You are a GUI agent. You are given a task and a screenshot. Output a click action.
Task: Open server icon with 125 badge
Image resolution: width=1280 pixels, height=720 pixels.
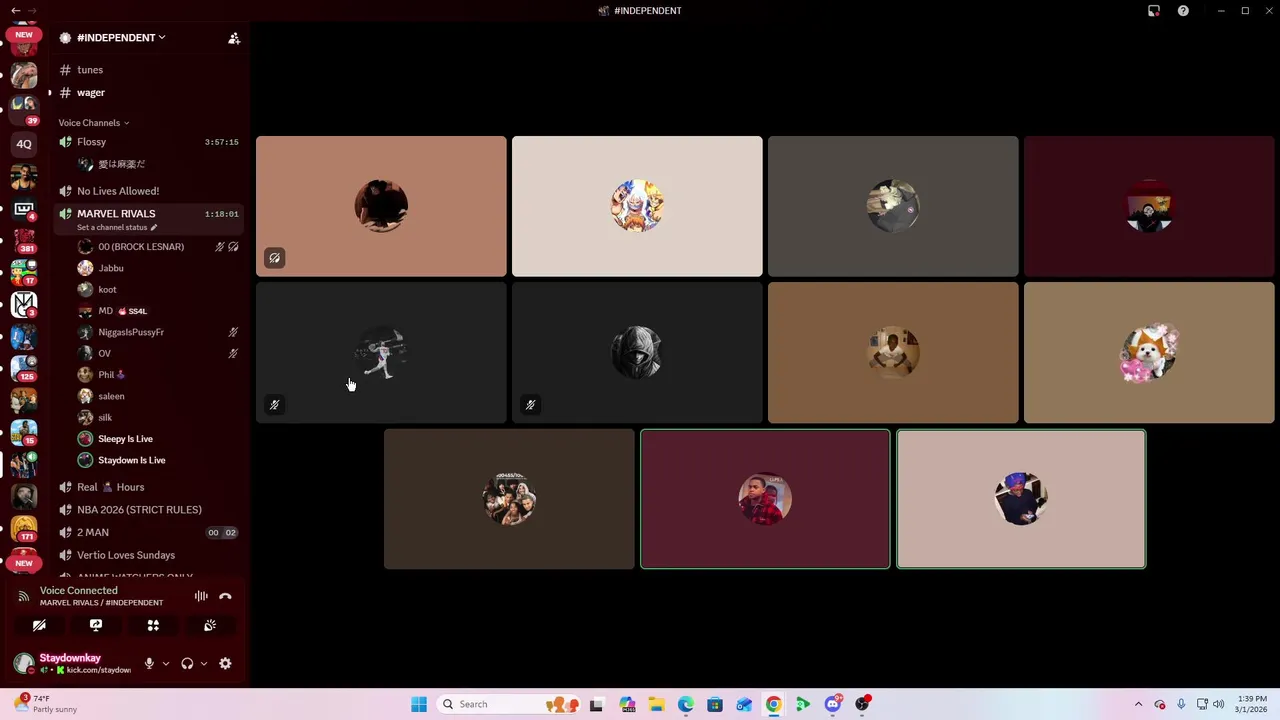coord(24,368)
